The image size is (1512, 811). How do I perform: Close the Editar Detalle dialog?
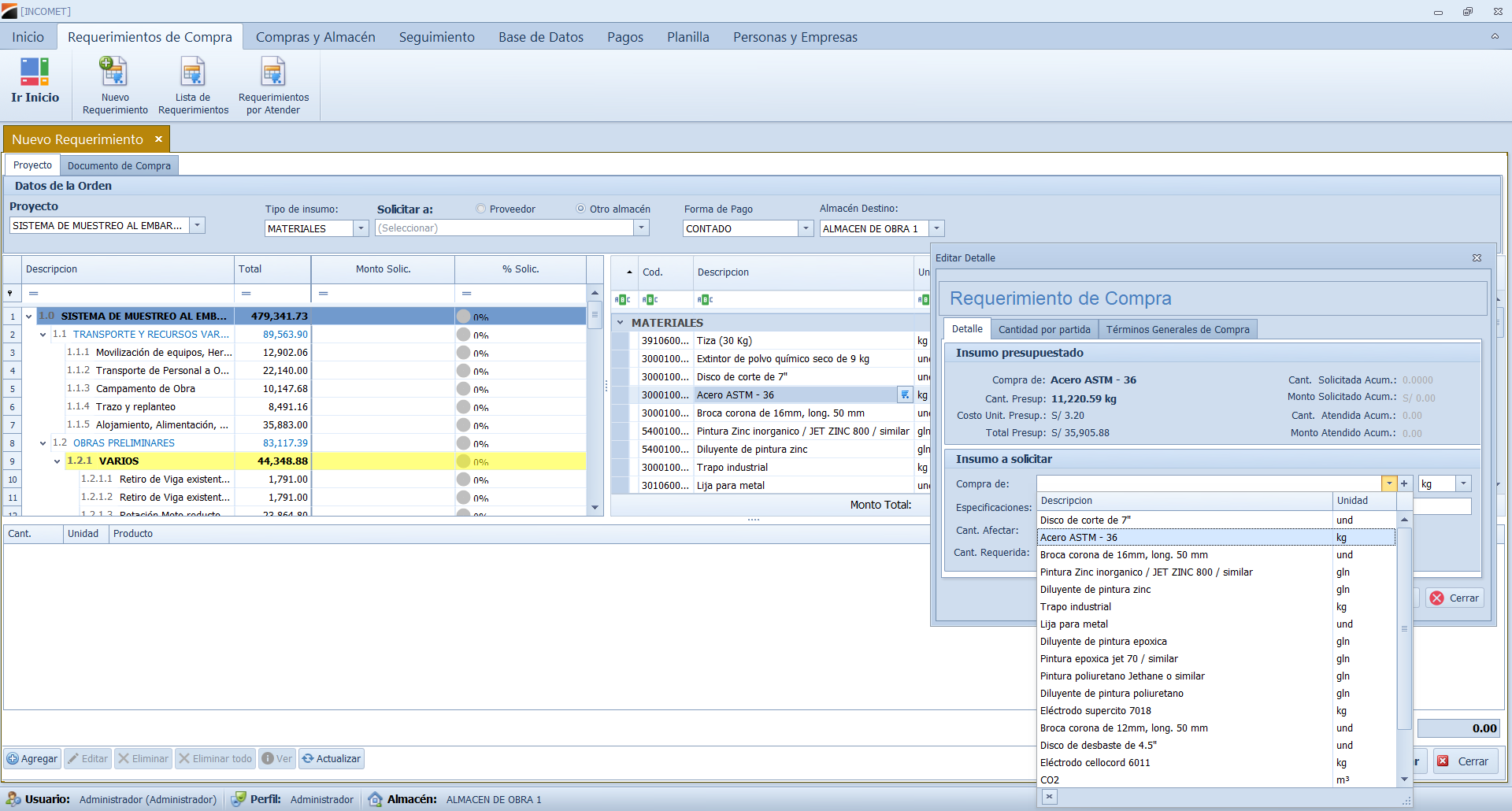click(x=1477, y=258)
